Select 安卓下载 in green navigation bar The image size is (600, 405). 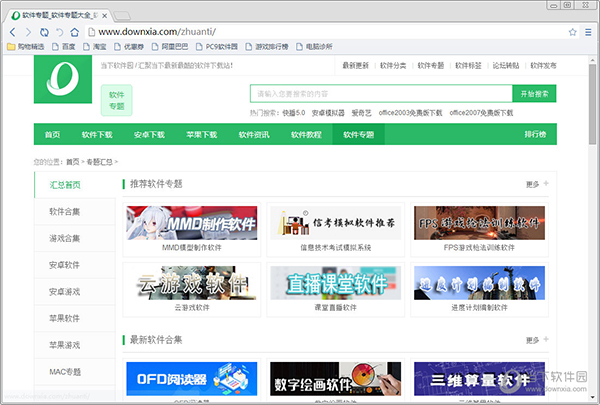(x=149, y=134)
